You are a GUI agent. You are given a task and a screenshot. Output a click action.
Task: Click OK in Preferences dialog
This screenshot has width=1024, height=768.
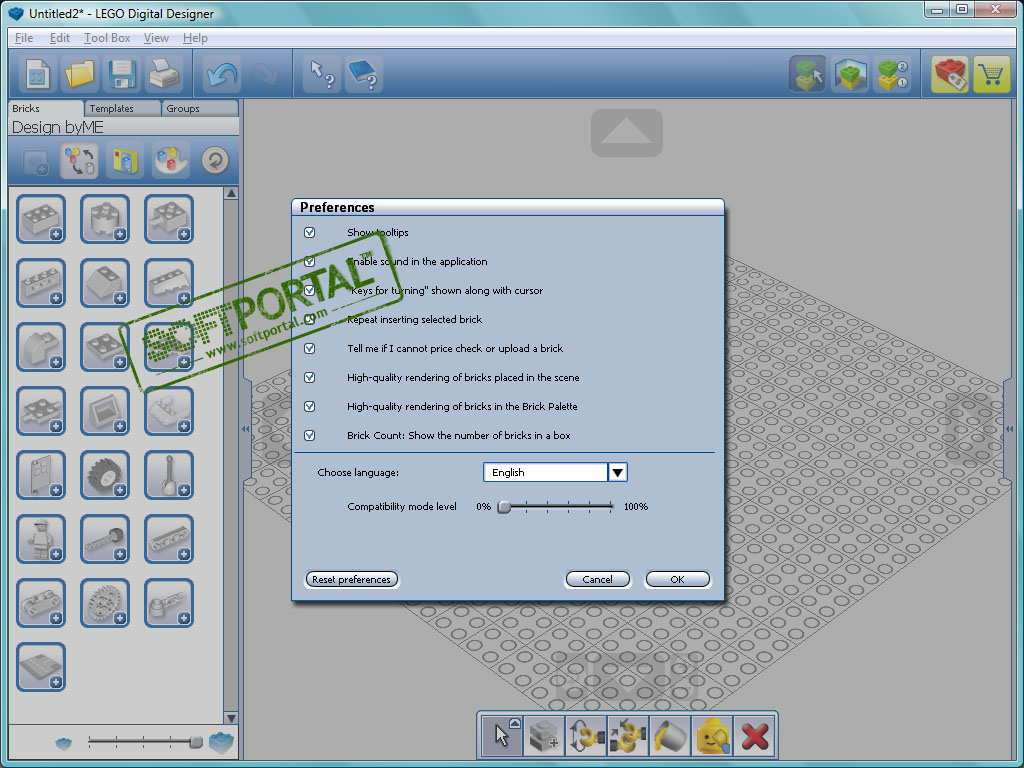coord(677,579)
